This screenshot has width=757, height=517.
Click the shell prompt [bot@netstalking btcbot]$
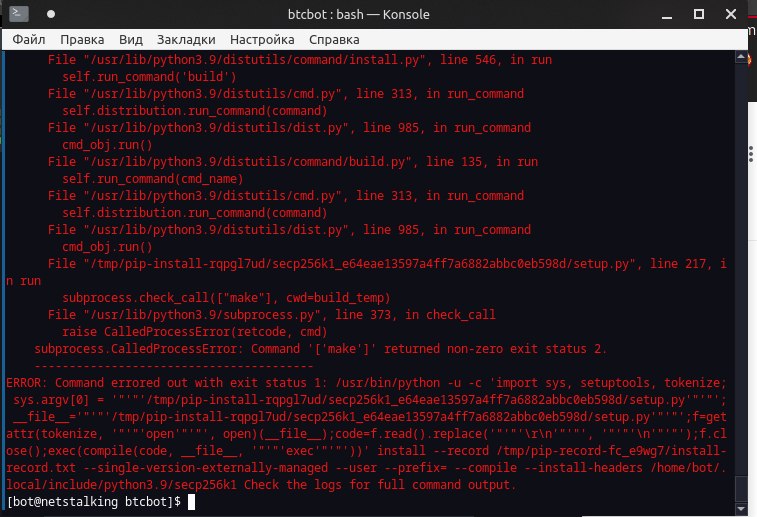94,502
